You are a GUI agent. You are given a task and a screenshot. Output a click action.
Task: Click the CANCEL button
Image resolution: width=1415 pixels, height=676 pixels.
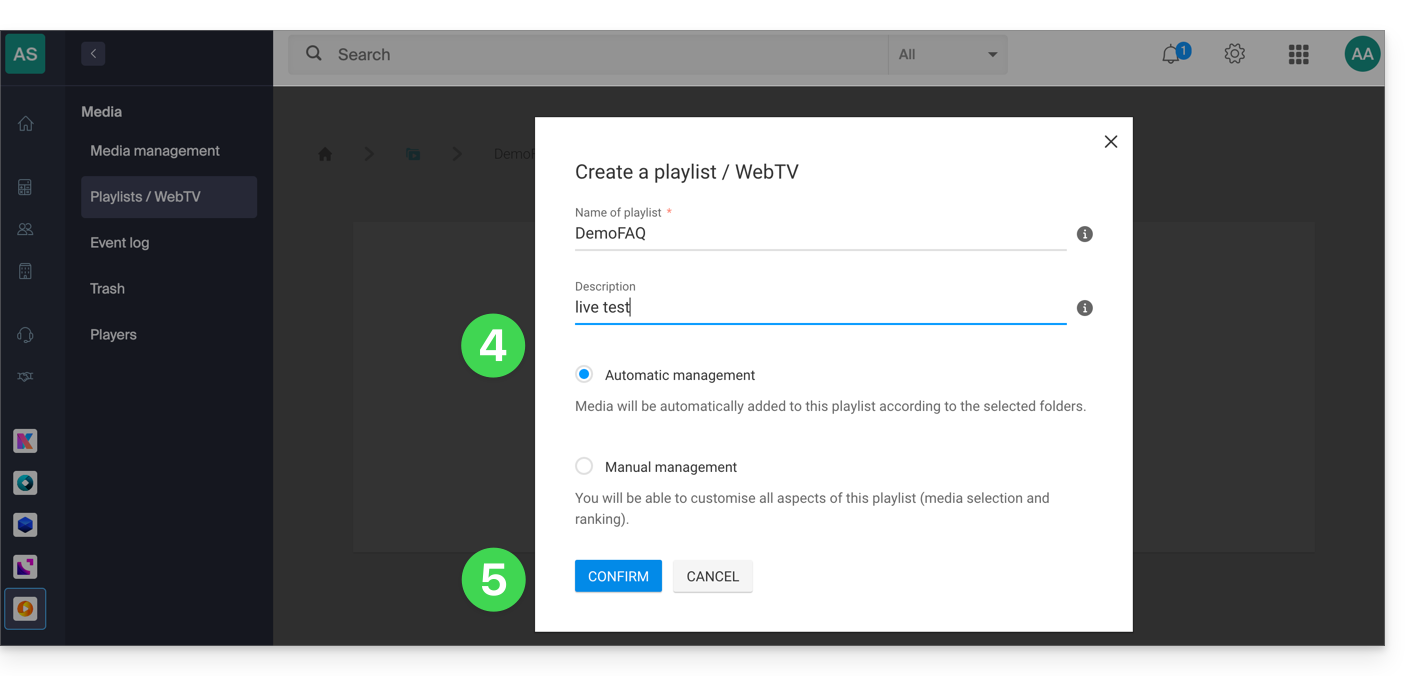coord(712,576)
